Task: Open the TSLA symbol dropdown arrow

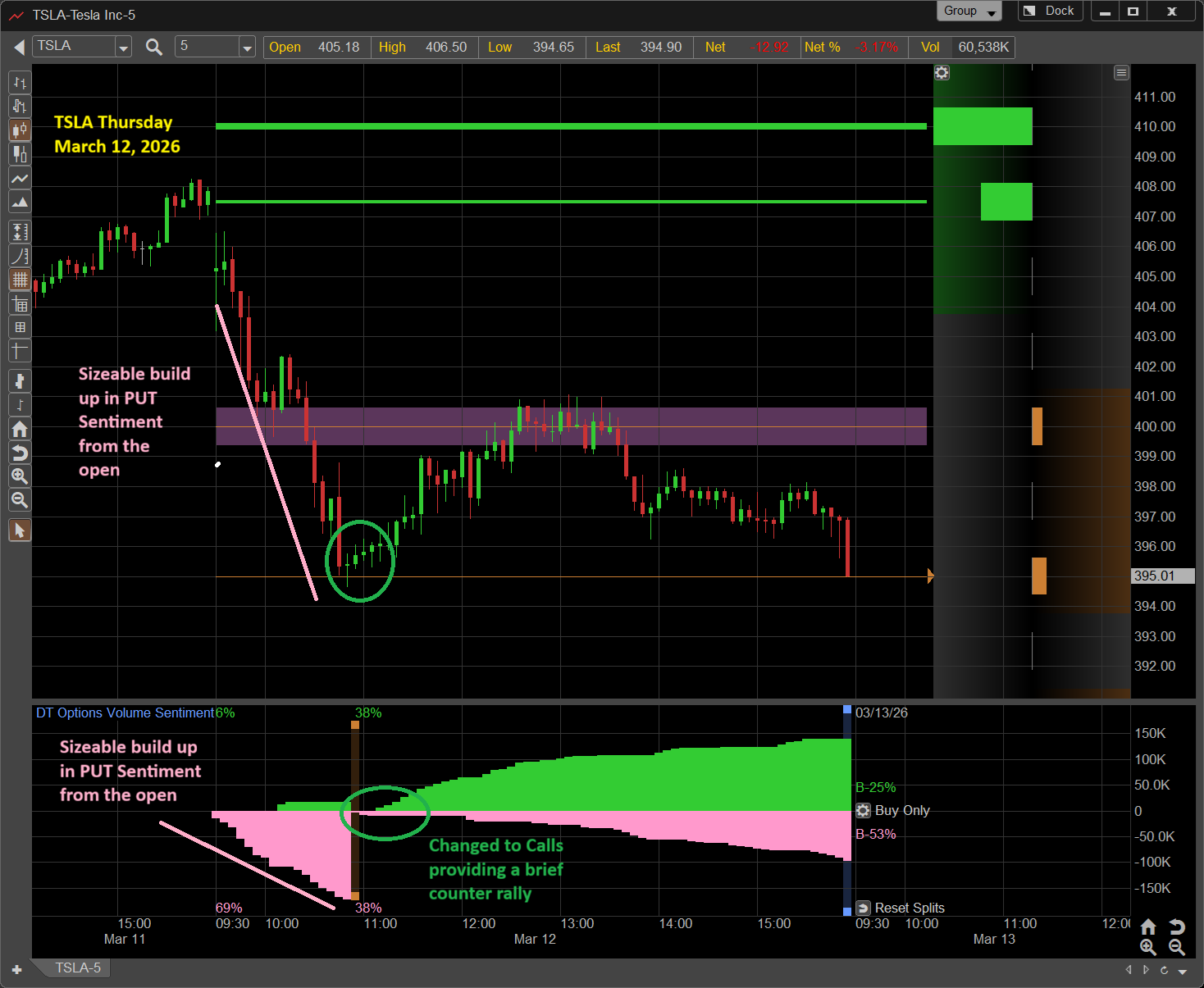Action: [123, 48]
